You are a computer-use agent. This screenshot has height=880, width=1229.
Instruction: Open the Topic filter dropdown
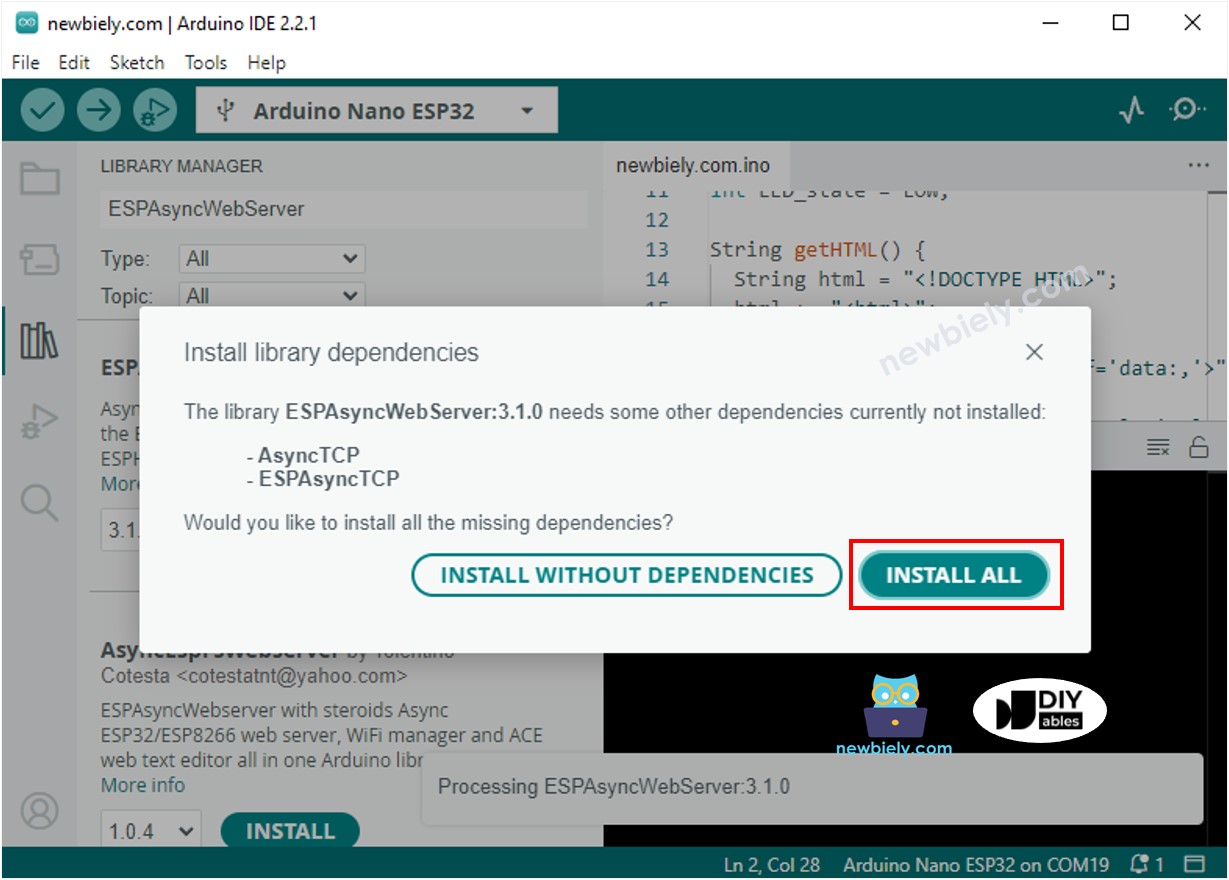(x=272, y=296)
